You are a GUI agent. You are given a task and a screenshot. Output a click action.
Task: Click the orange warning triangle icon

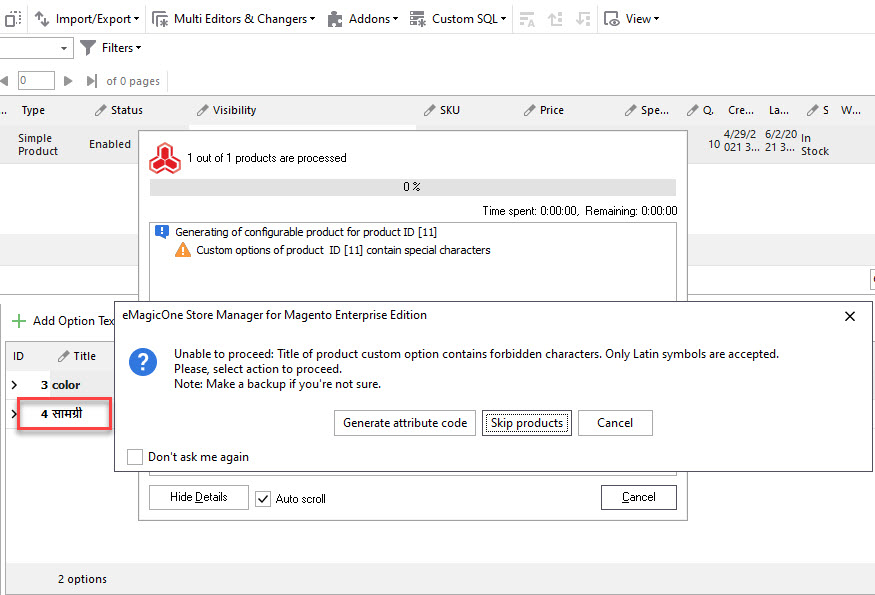[x=182, y=249]
